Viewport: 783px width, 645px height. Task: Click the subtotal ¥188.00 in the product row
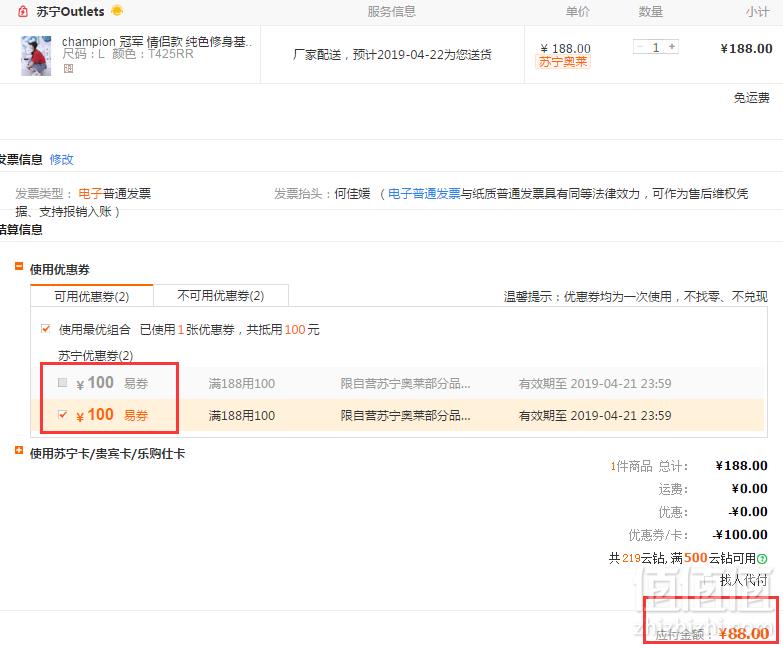[x=746, y=48]
